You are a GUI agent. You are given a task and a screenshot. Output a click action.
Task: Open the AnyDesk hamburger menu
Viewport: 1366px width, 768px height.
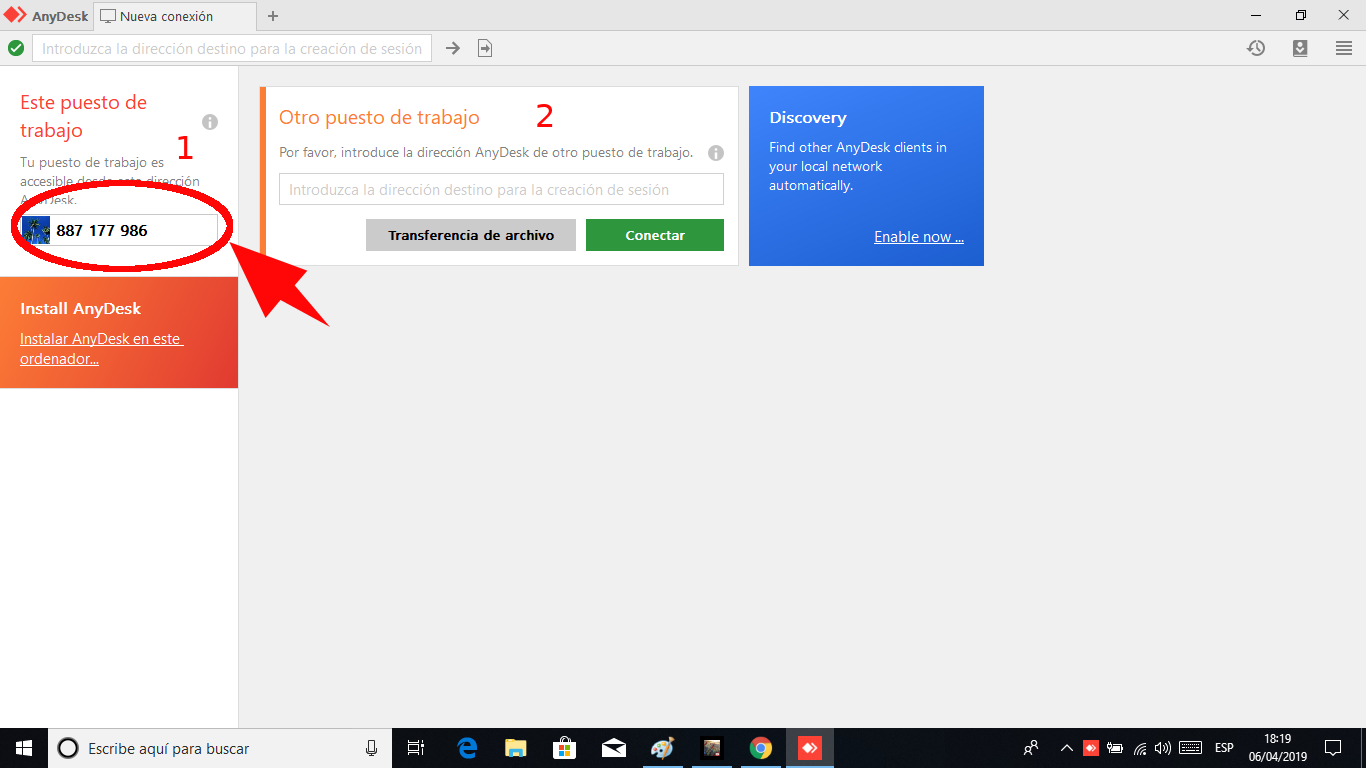[1344, 48]
